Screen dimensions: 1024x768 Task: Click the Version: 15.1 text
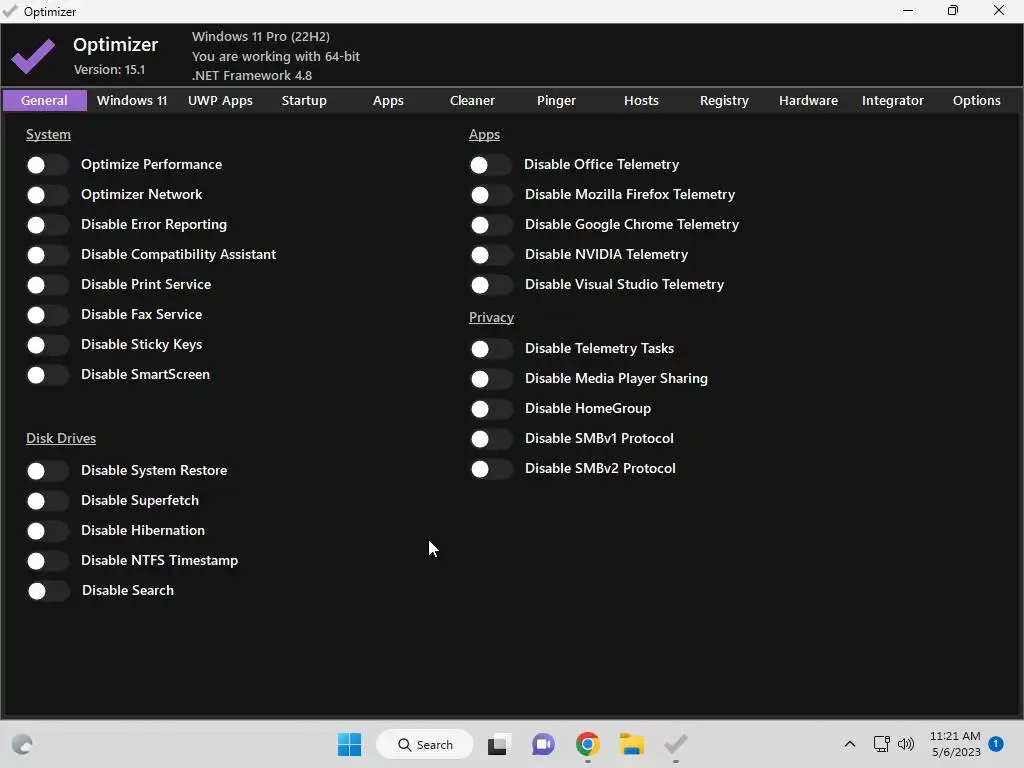(x=110, y=70)
